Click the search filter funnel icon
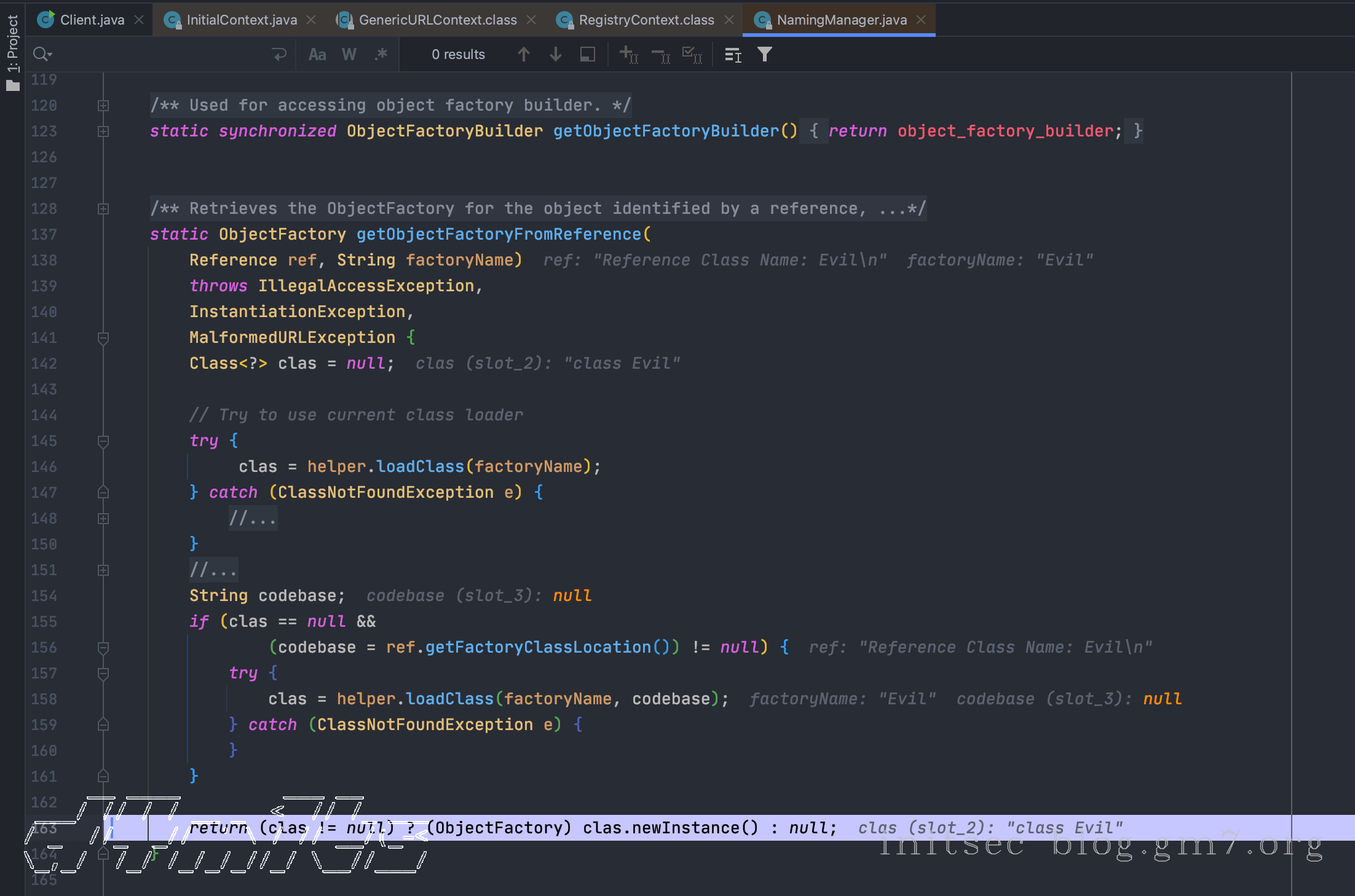This screenshot has height=896, width=1355. pyautogui.click(x=764, y=55)
